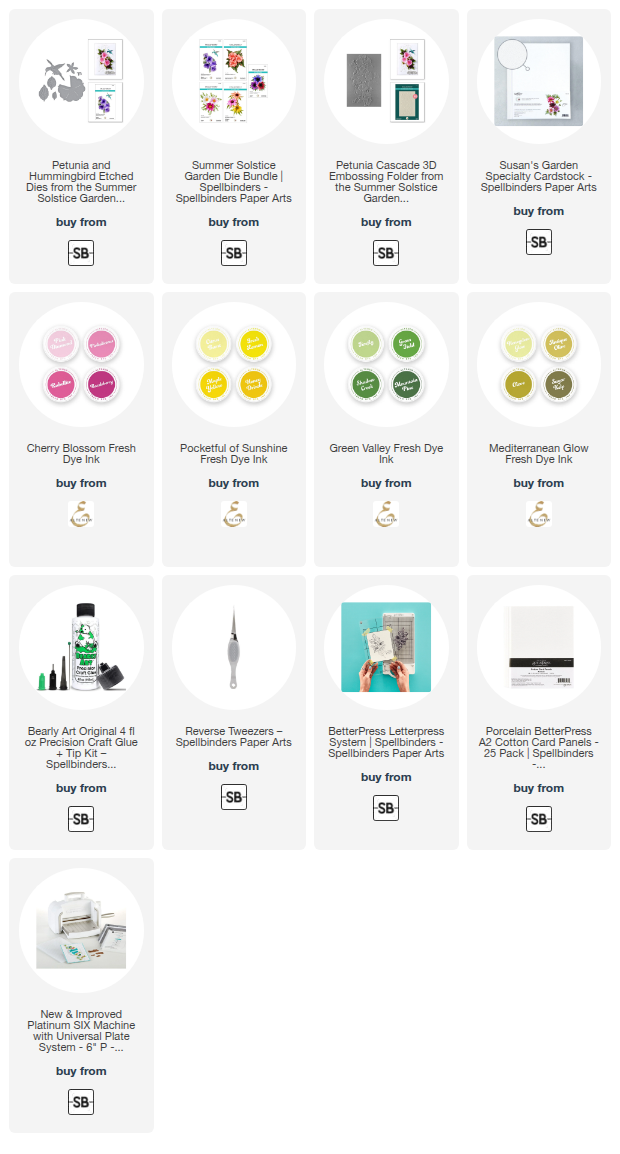Click 'buy from' under Green Valley Fresh Dye Ink

point(386,484)
